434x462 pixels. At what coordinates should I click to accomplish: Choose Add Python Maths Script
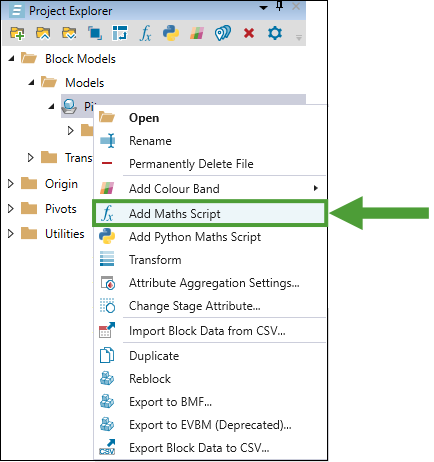(209, 237)
